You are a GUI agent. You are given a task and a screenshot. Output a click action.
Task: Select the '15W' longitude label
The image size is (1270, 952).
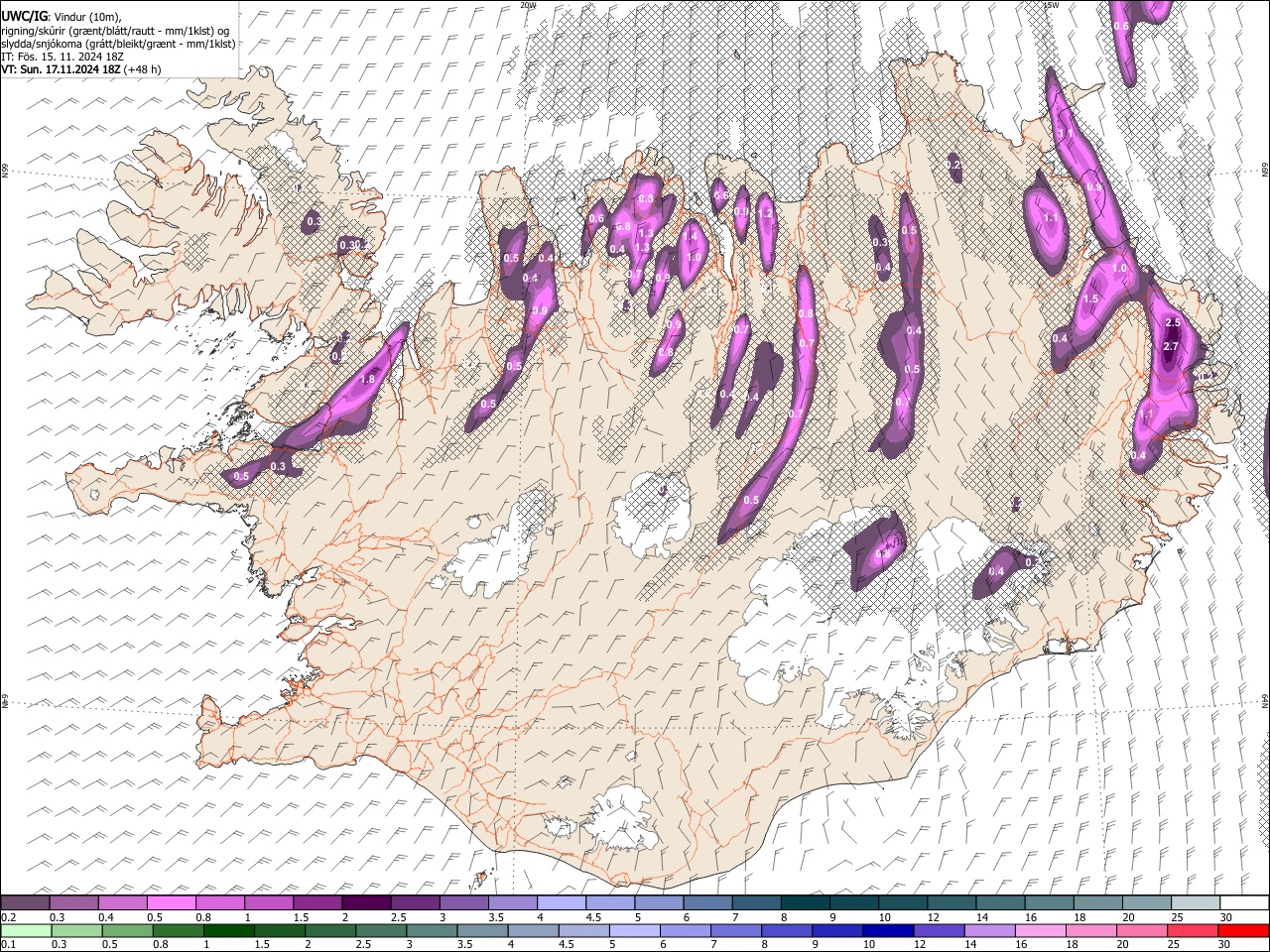[1051, 5]
